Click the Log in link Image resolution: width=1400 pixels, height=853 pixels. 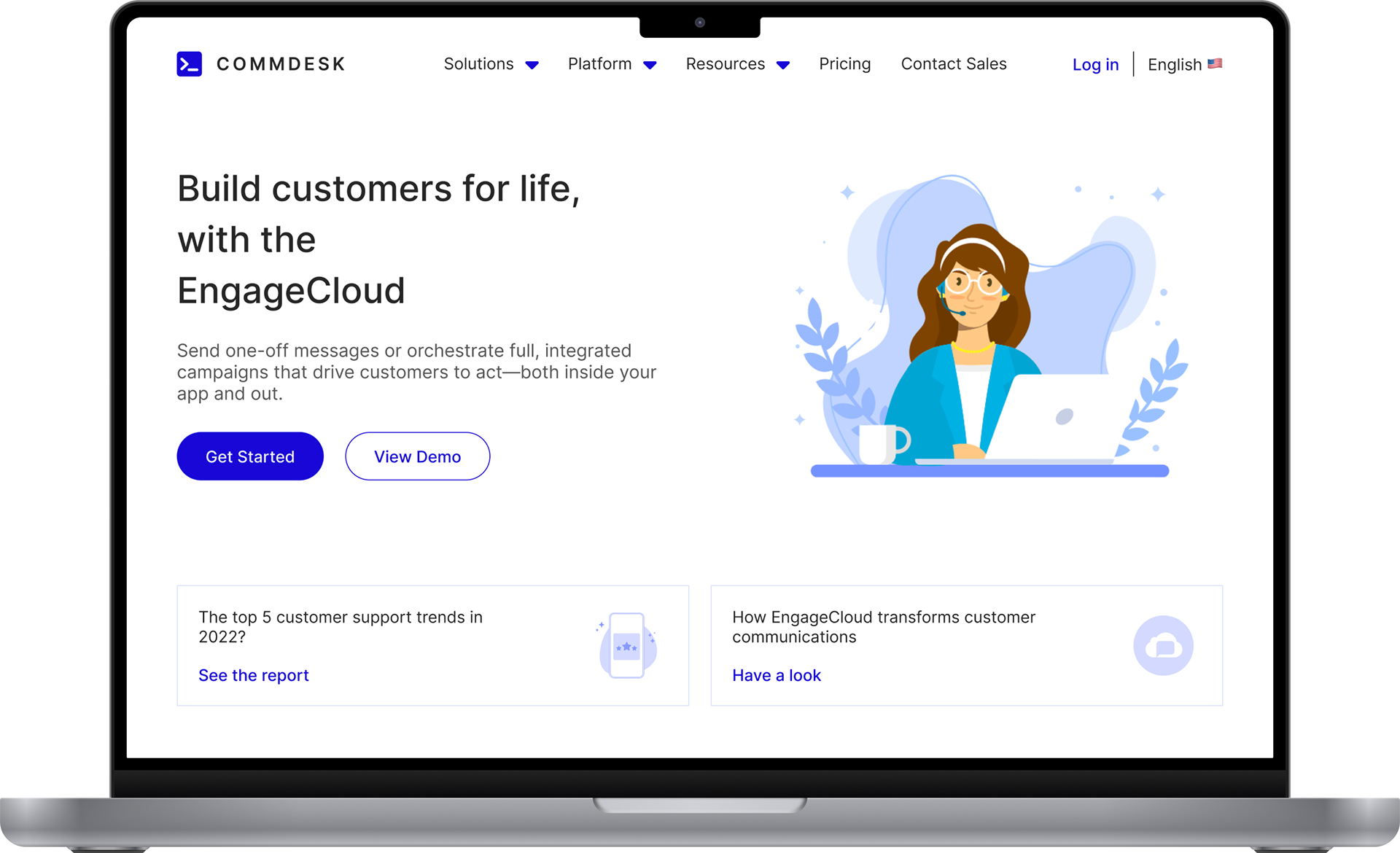[x=1095, y=65]
